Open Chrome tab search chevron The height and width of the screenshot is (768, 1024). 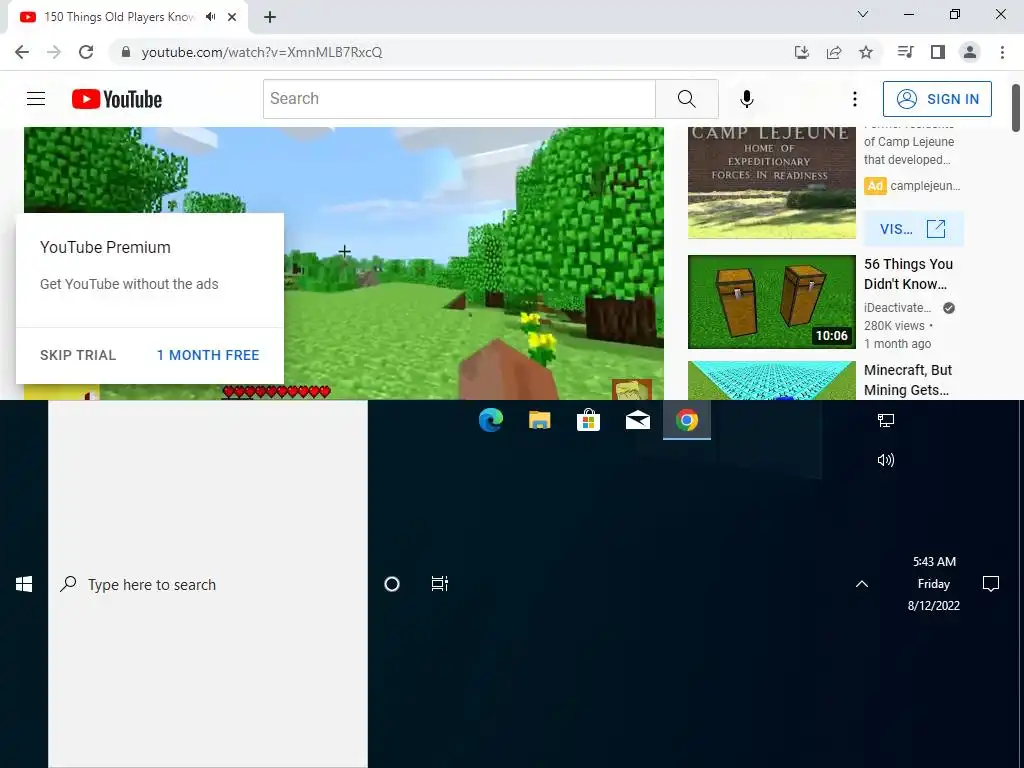point(863,14)
